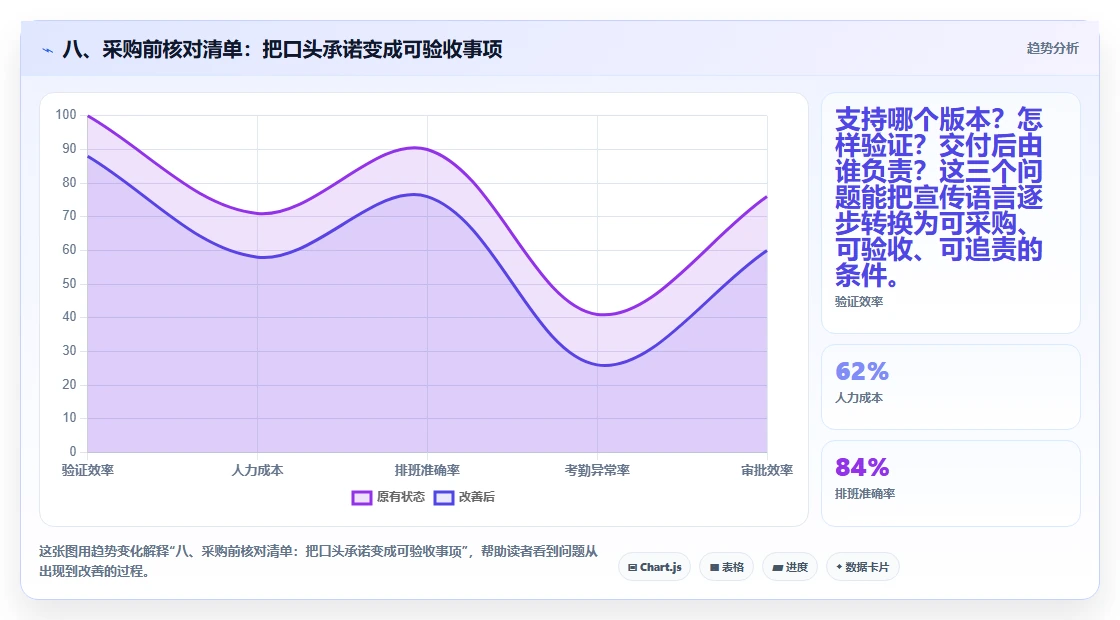Image resolution: width=1120 pixels, height=620 pixels.
Task: Click the 排班准确率 label under 84%
Action: 864,494
